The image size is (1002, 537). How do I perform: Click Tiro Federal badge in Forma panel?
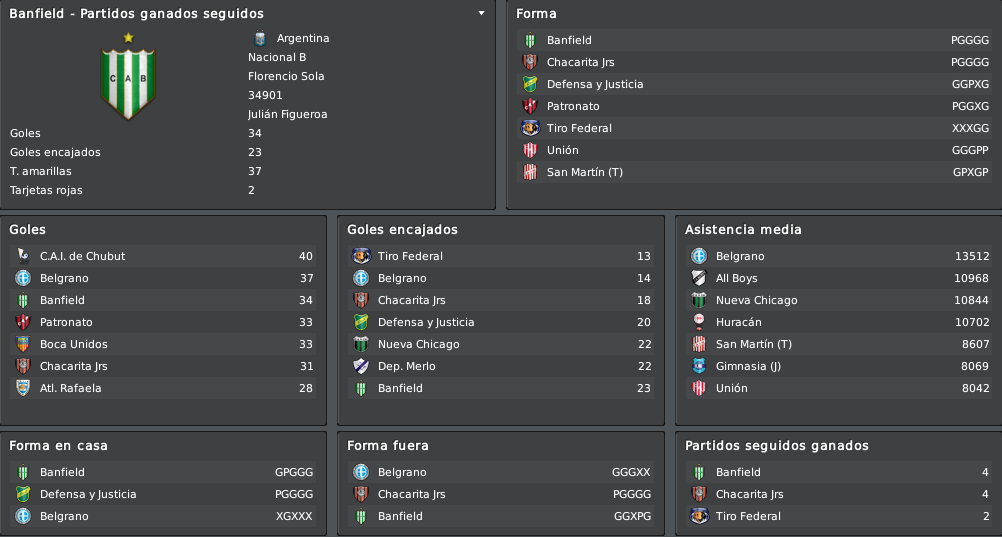pyautogui.click(x=530, y=128)
